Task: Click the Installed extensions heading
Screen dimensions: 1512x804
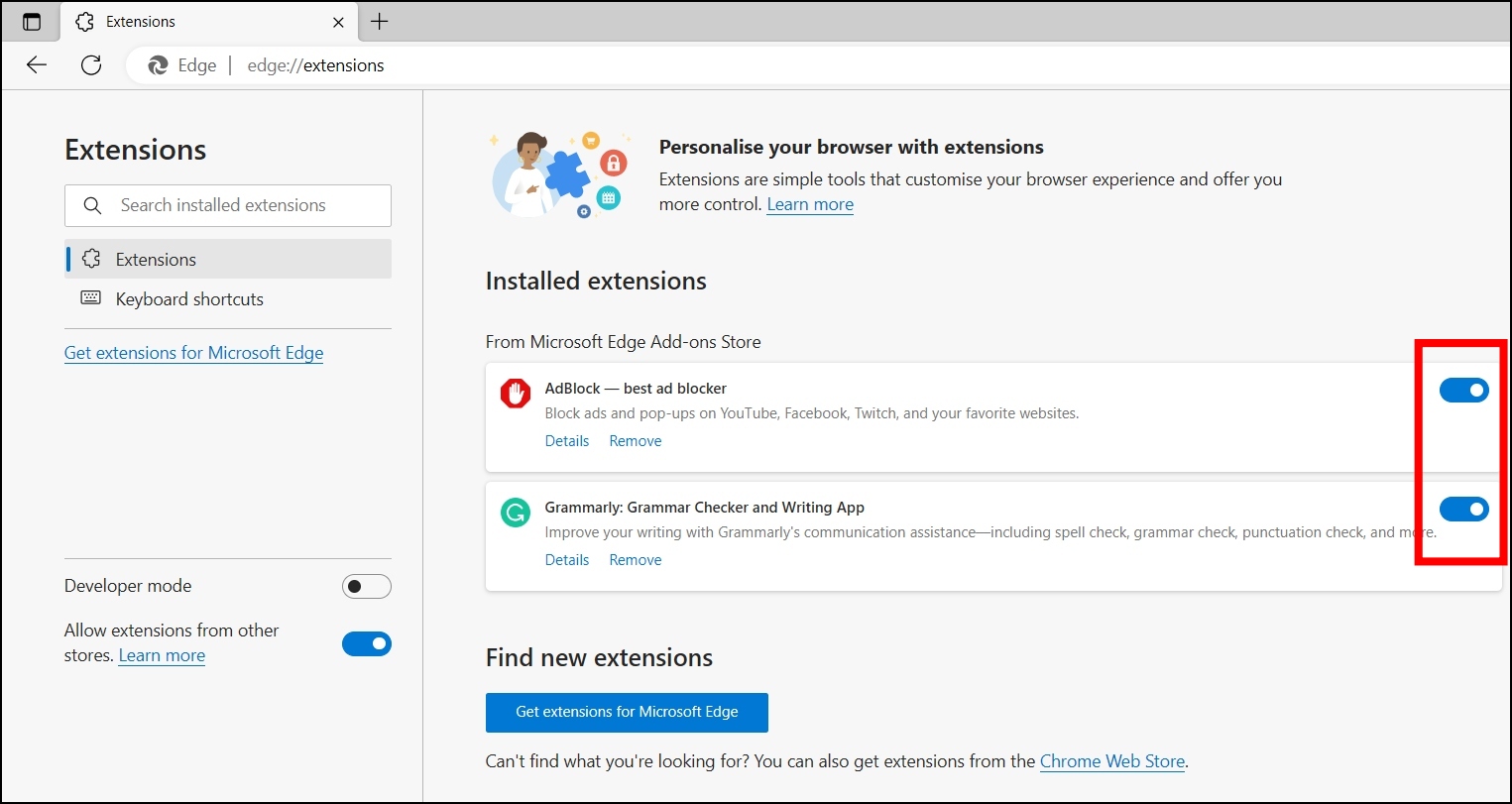Action: (x=596, y=281)
